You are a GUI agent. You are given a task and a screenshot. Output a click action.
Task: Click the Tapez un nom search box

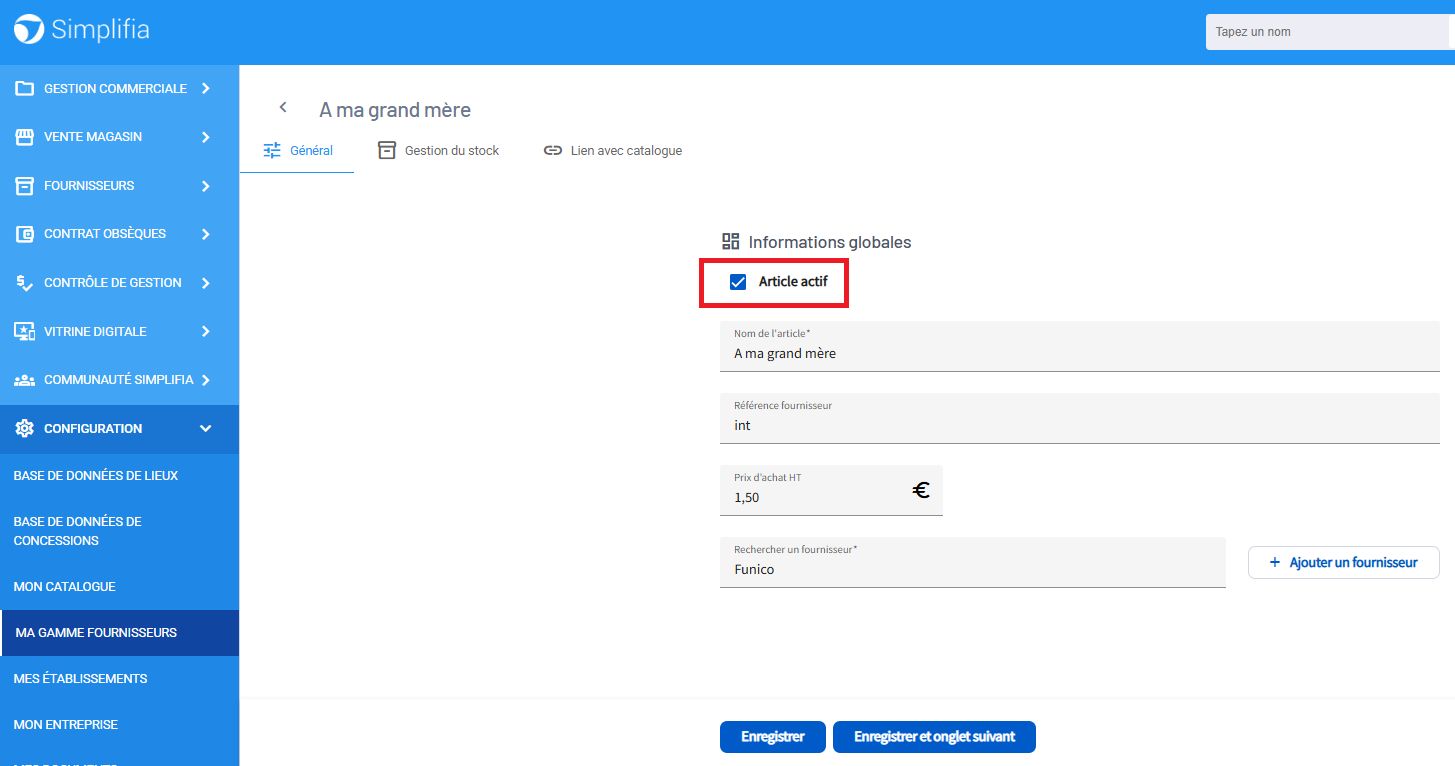tap(1327, 32)
